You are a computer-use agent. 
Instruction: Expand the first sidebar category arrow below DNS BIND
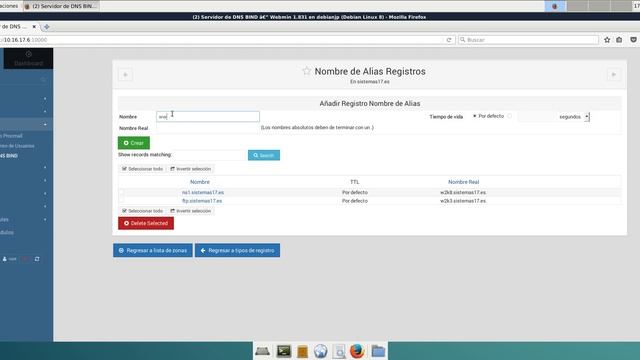coord(45,167)
